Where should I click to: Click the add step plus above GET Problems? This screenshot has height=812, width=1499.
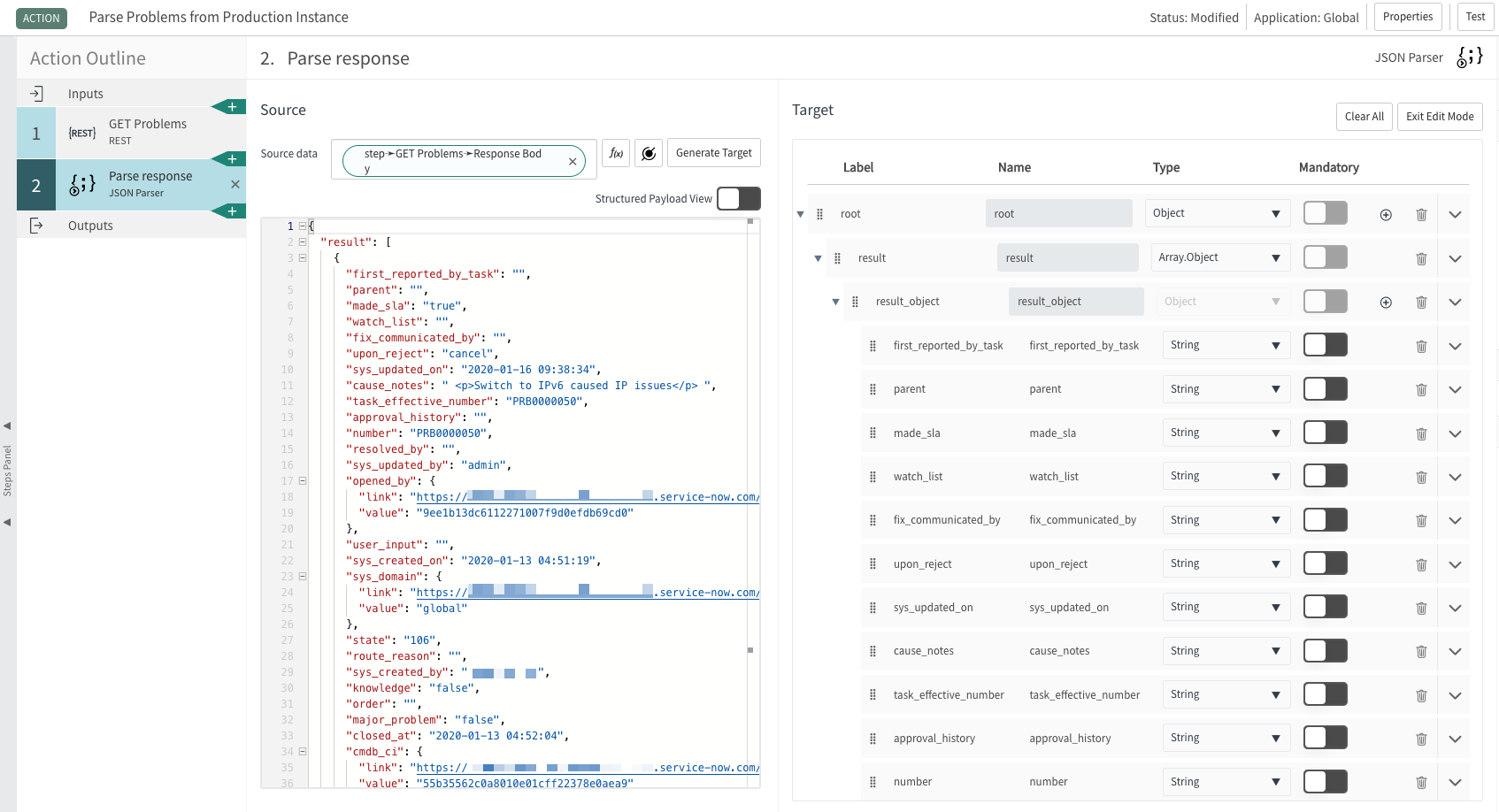pos(232,107)
